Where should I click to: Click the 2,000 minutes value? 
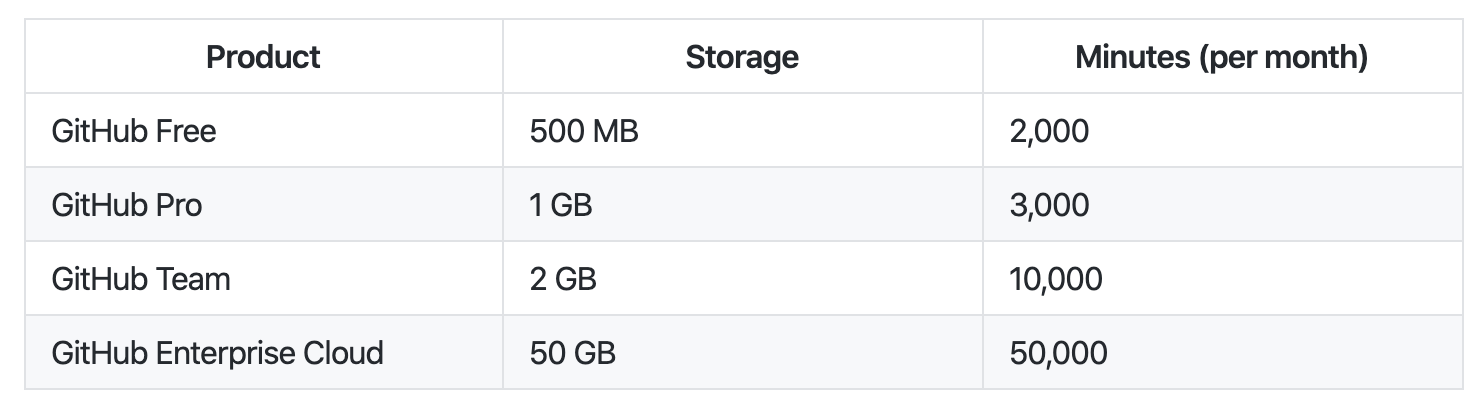pos(1049,131)
